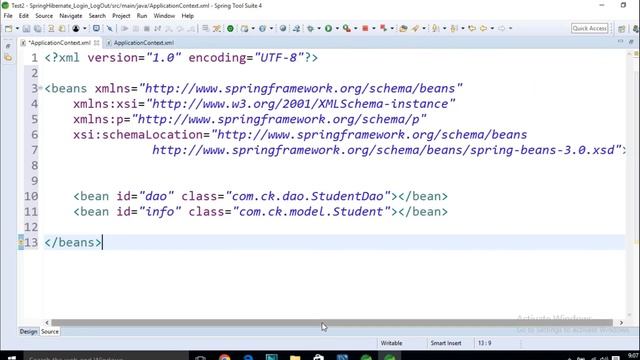The image size is (640, 360).
Task: Click inside the Quick Access field
Action: click(589, 28)
